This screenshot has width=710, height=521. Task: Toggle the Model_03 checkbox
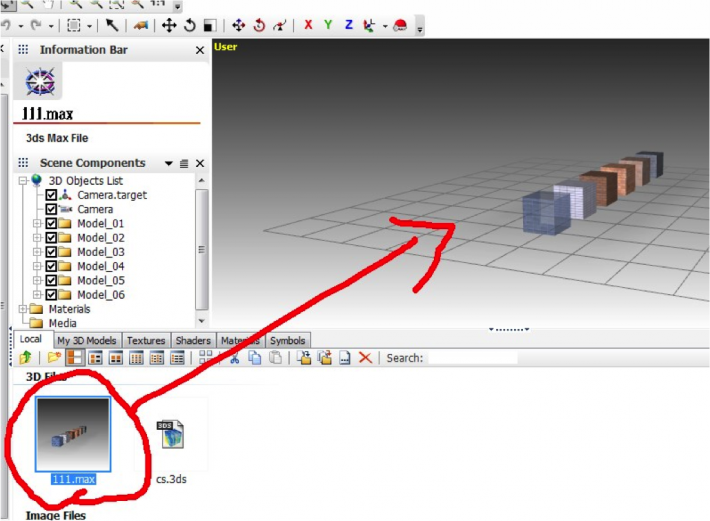click(51, 252)
